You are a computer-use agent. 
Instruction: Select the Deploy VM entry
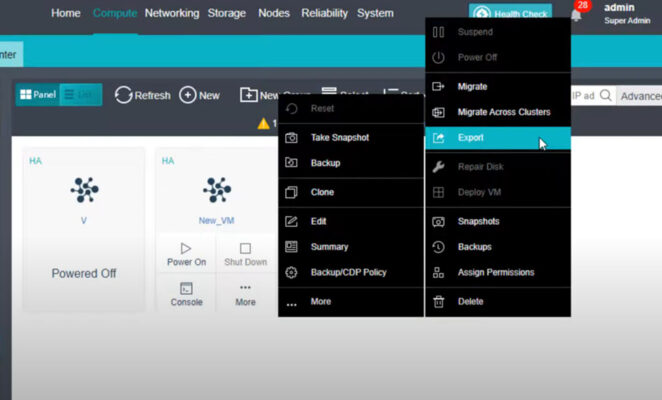coord(498,192)
